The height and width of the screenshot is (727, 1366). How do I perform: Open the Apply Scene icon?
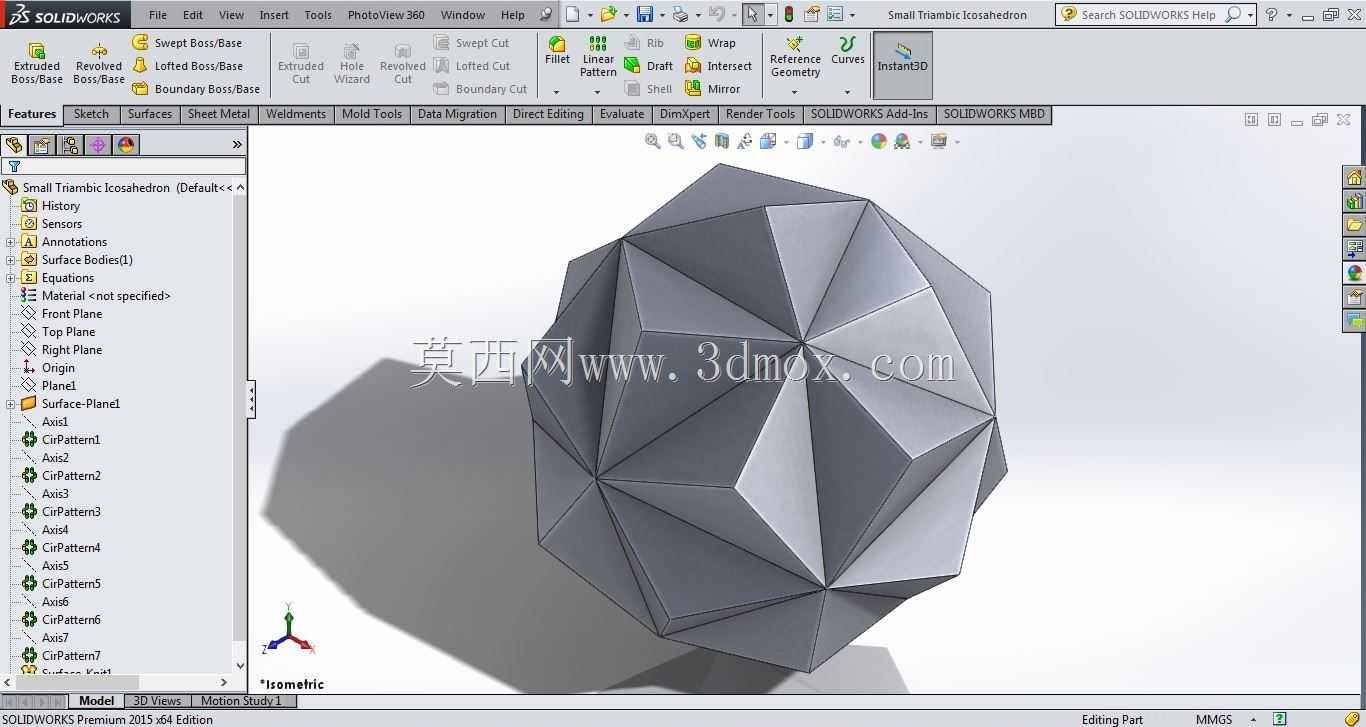(x=902, y=142)
